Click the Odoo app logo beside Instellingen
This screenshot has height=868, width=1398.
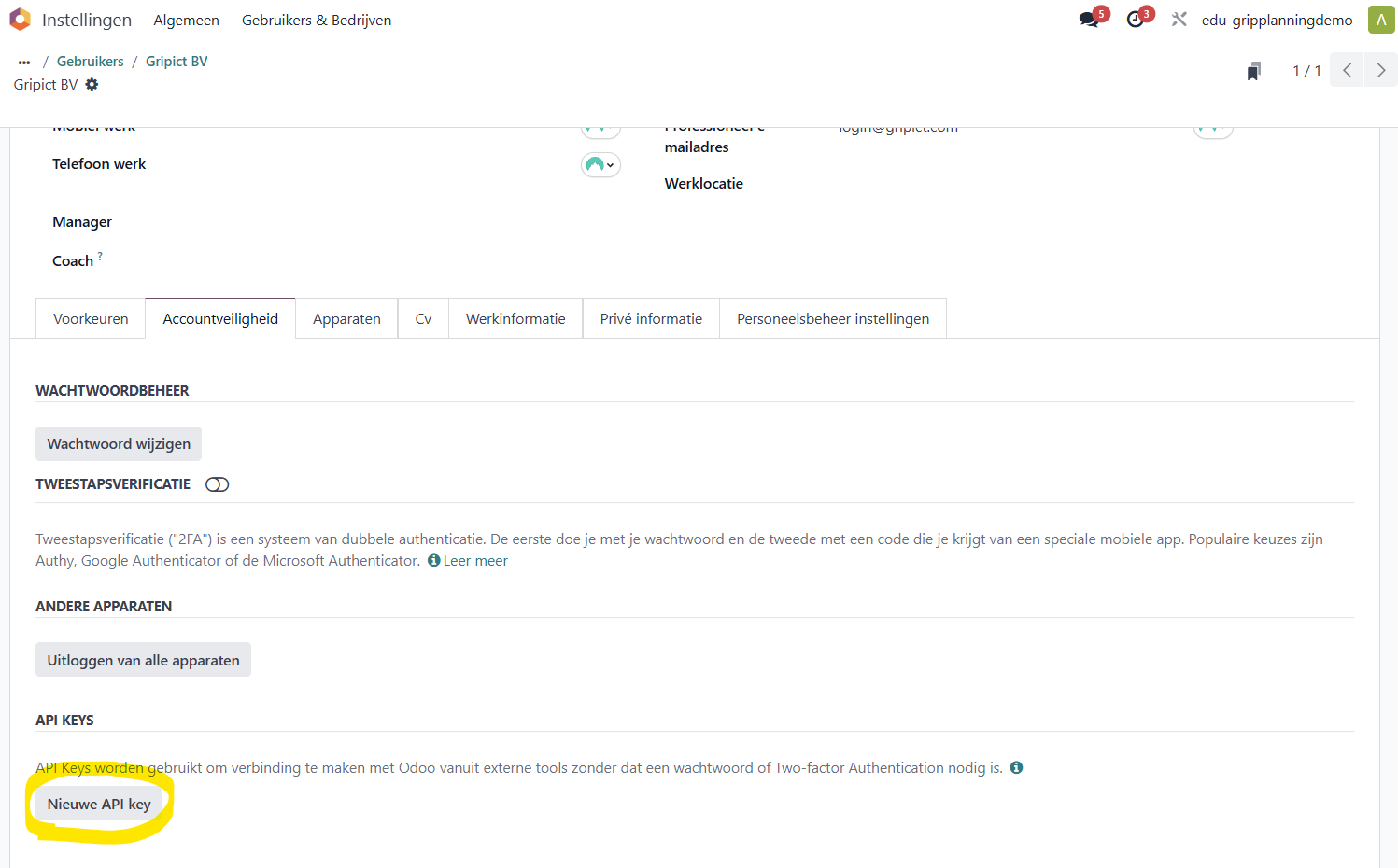click(x=20, y=20)
